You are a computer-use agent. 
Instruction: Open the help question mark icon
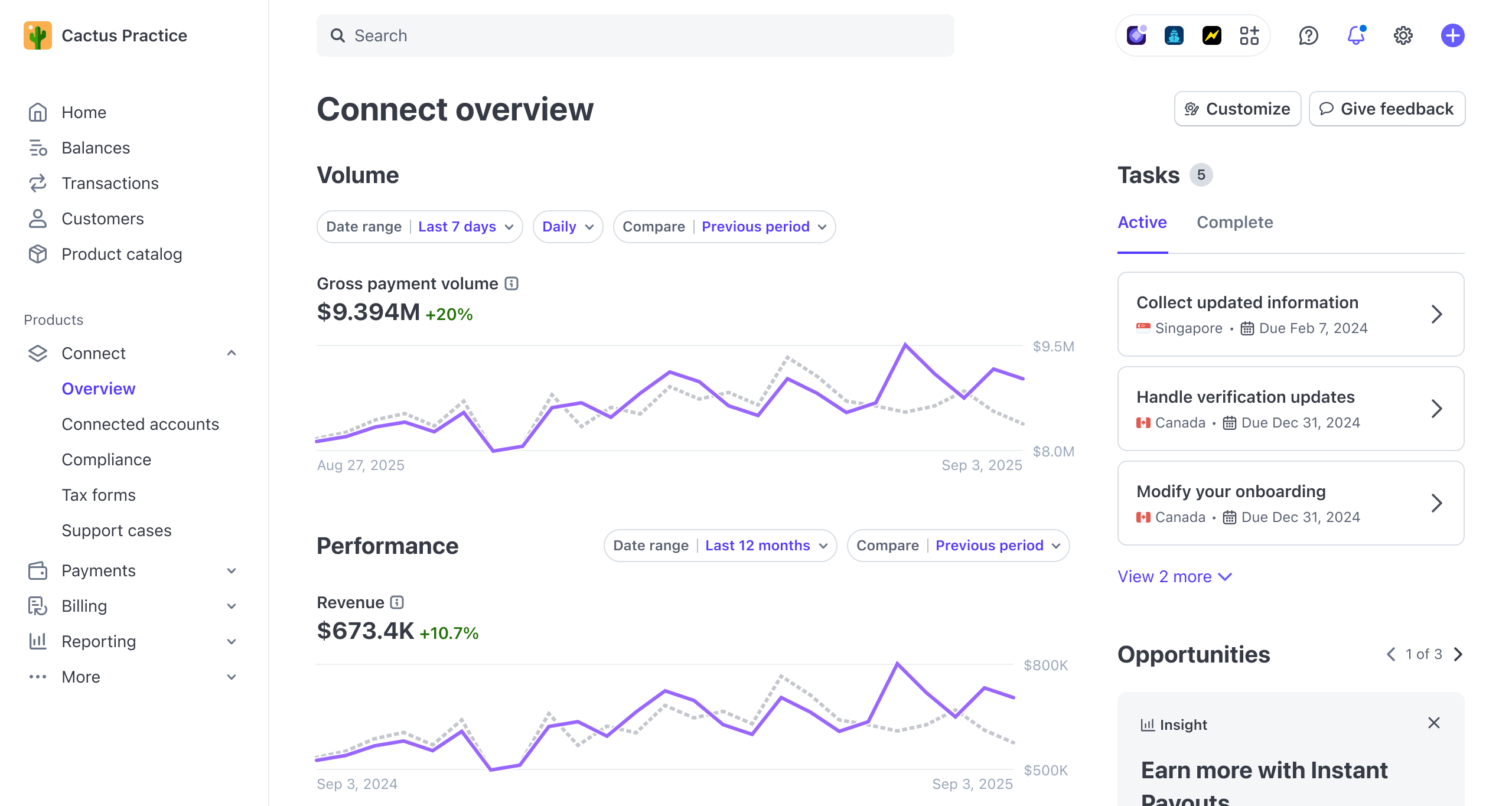(x=1308, y=35)
